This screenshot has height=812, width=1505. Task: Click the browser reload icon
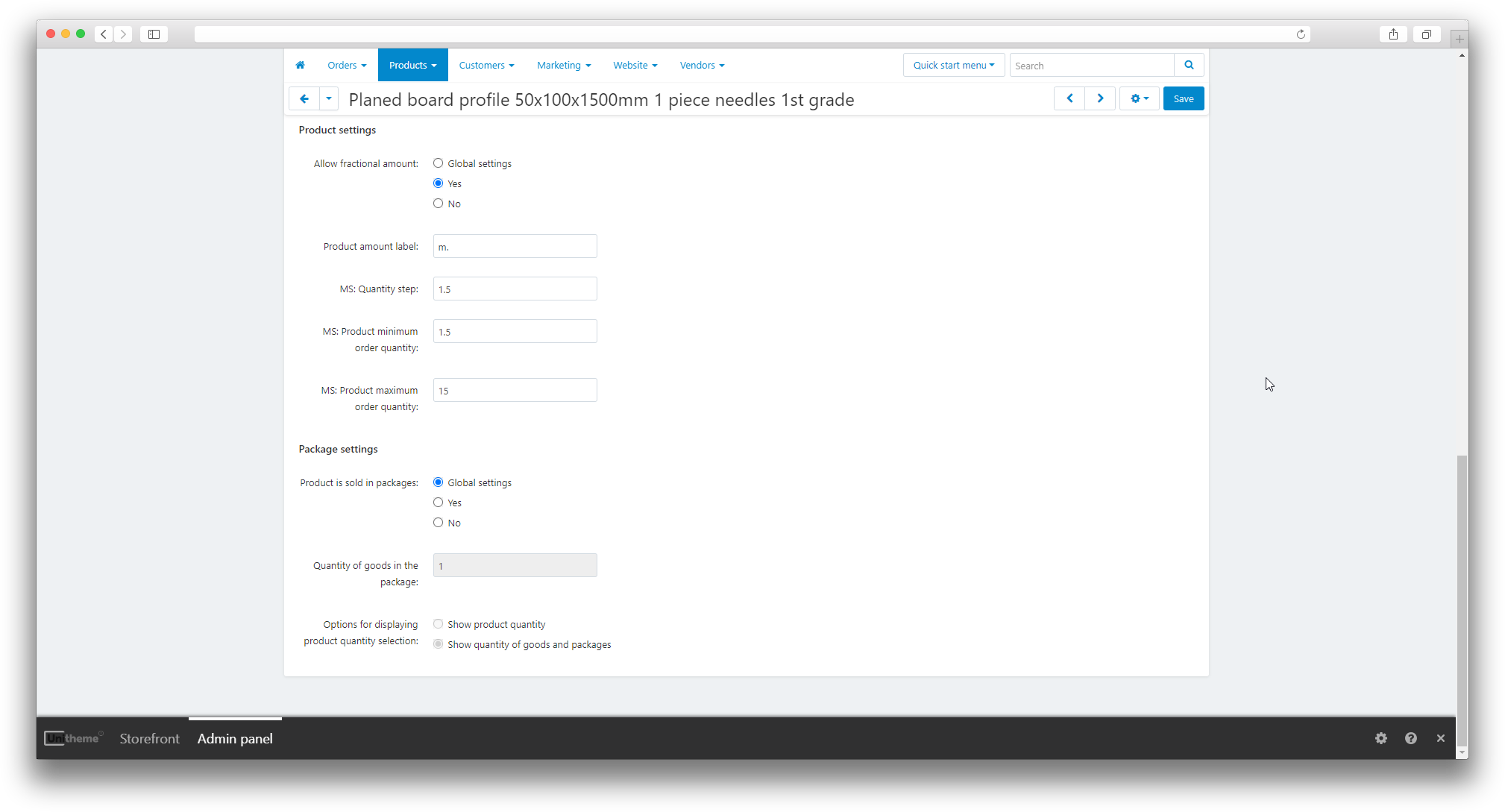(1301, 34)
